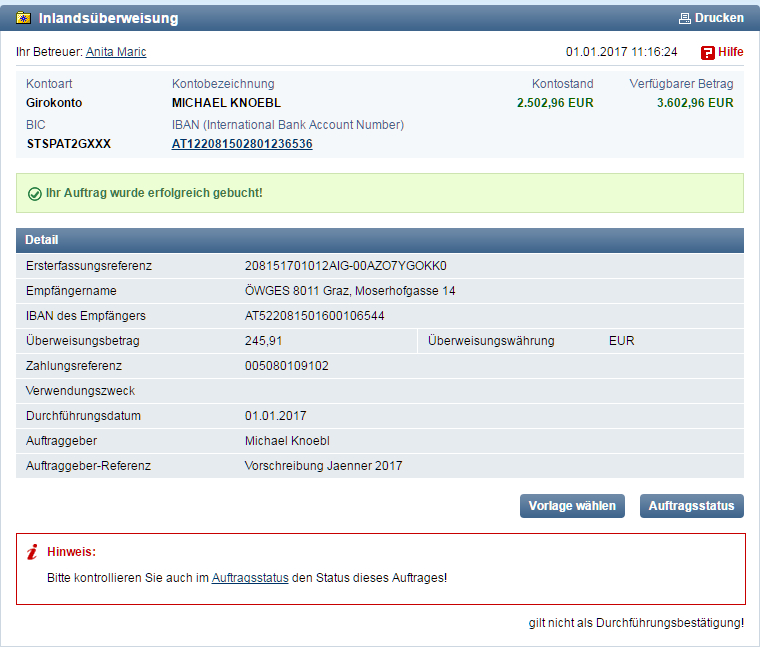Select the timestamp 01.01.2017 11:16:24
760x648 pixels.
click(621, 52)
